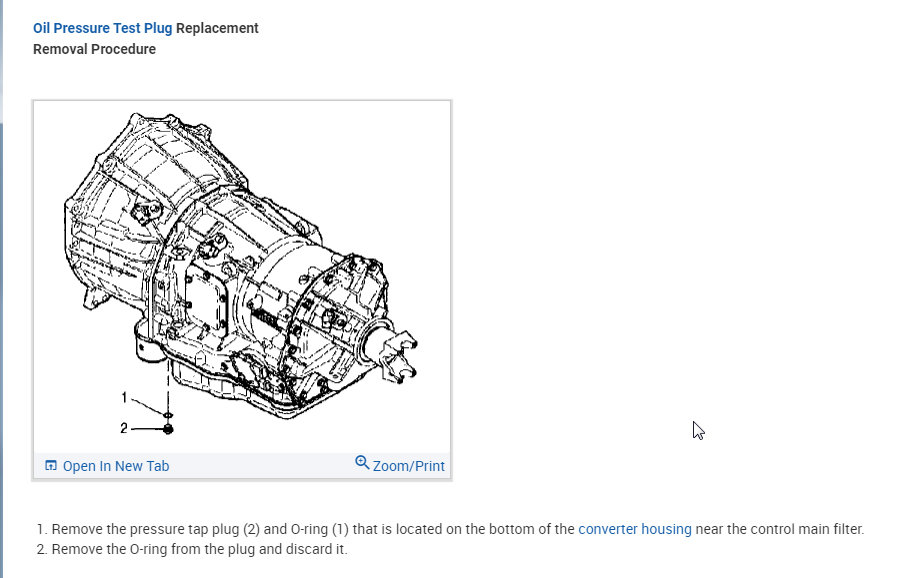Image resolution: width=916 pixels, height=578 pixels.
Task: Follow the converter housing link
Action: tap(634, 529)
